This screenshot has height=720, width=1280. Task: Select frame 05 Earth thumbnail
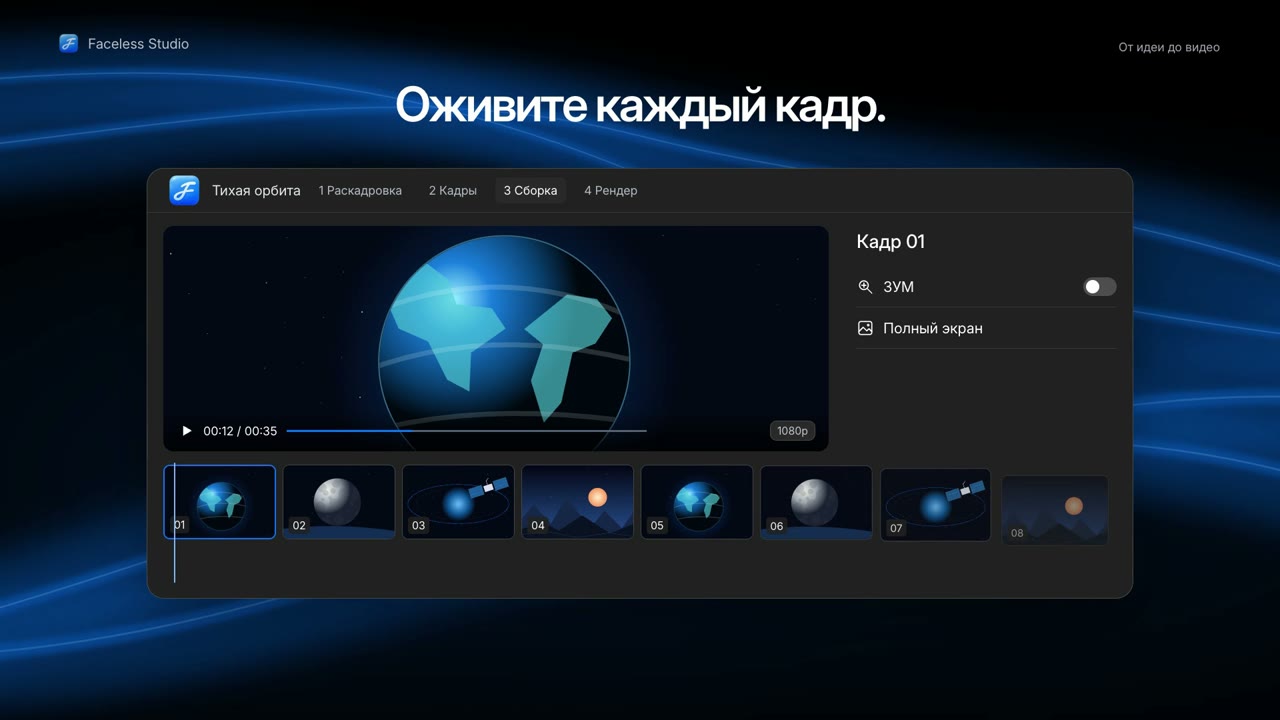pos(697,502)
